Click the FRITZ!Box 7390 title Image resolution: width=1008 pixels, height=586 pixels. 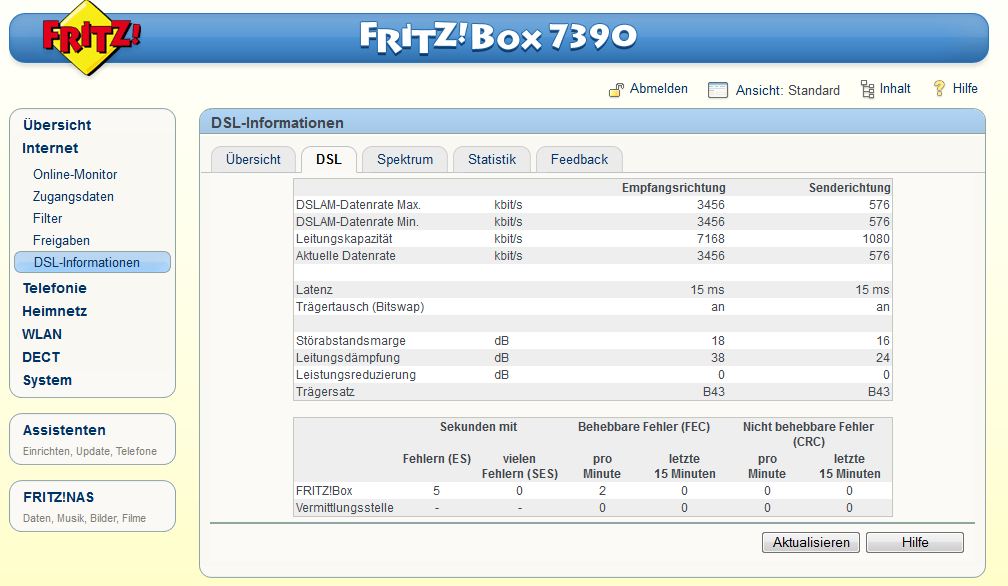[x=498, y=37]
